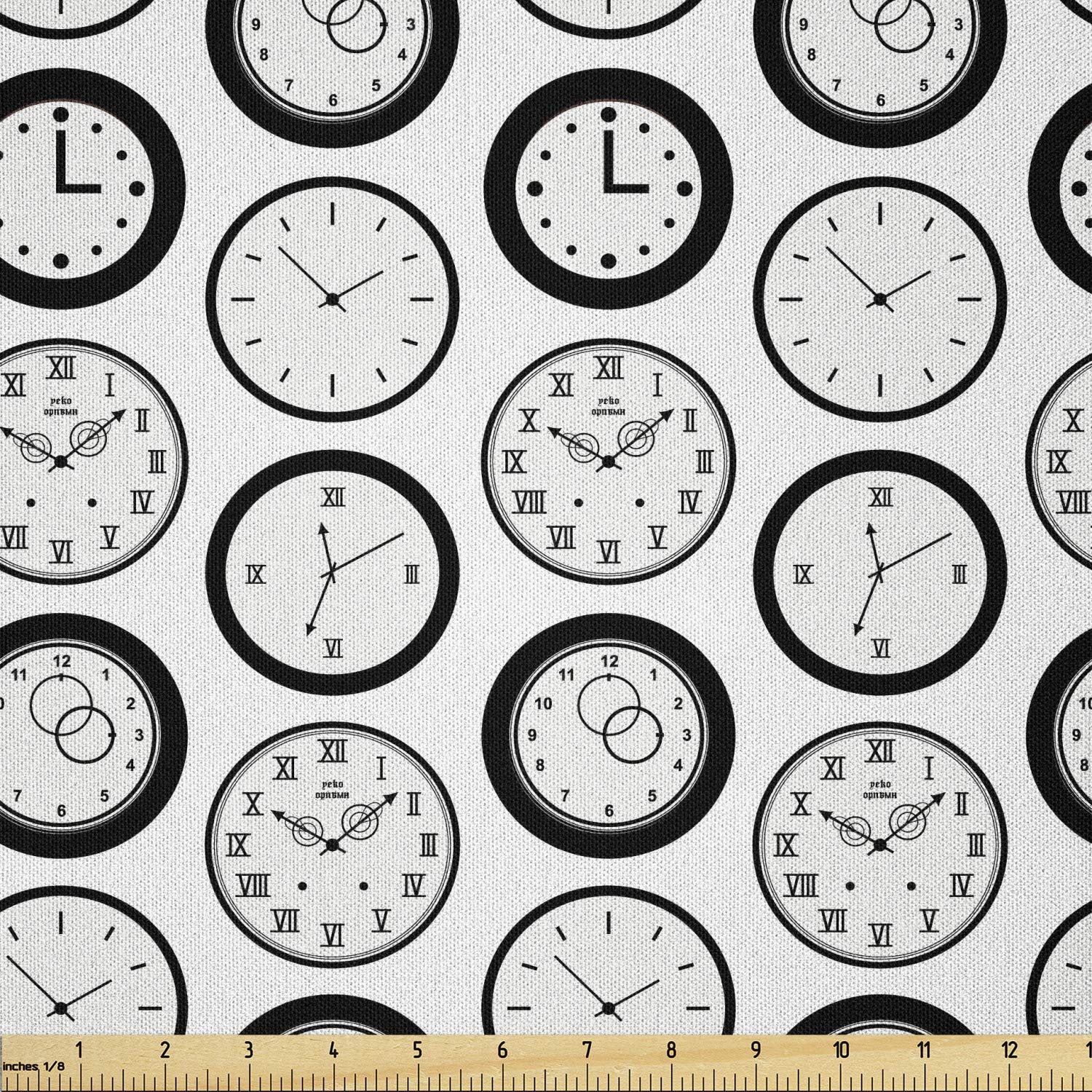Screen dimensions: 1092x1092
Task: Click the 6-inch number on the ruler
Action: point(502,1051)
